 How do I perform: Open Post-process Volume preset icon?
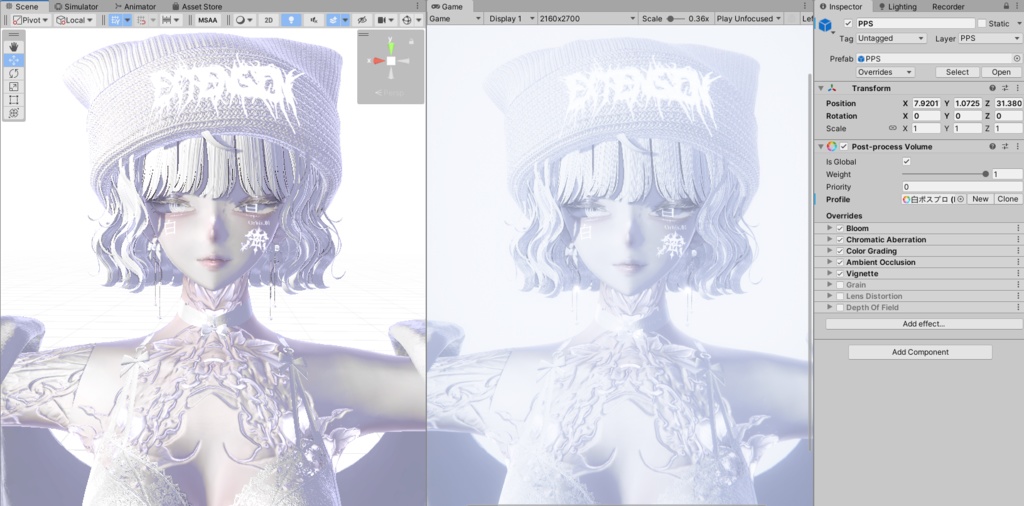pos(1005,147)
